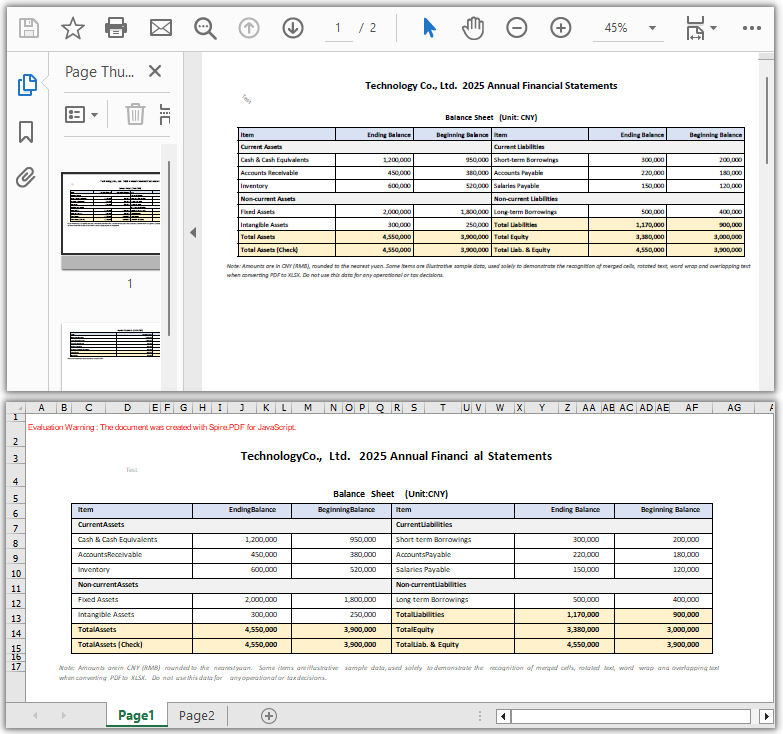Viewport: 783px width, 734px height.
Task: Click the thumbnail panel scrollbar
Action: pyautogui.click(x=169, y=248)
